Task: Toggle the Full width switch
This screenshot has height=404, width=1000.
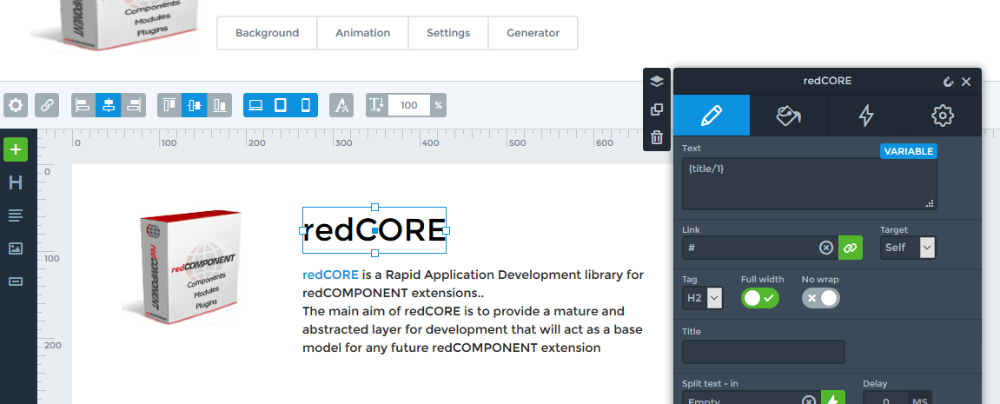Action: click(x=760, y=298)
